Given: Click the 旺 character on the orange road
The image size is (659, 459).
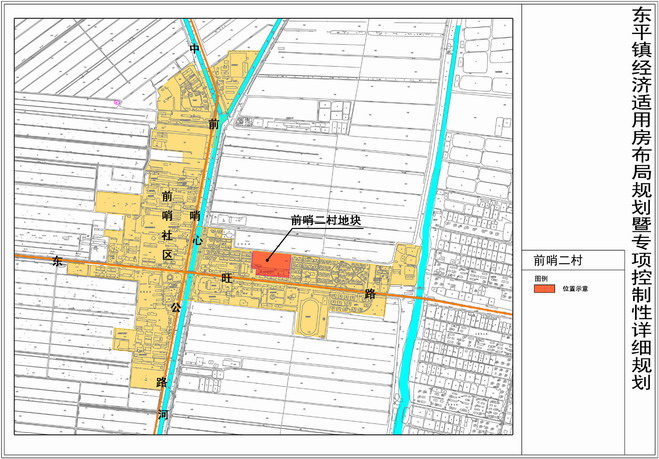Looking at the screenshot, I should pos(226,279).
